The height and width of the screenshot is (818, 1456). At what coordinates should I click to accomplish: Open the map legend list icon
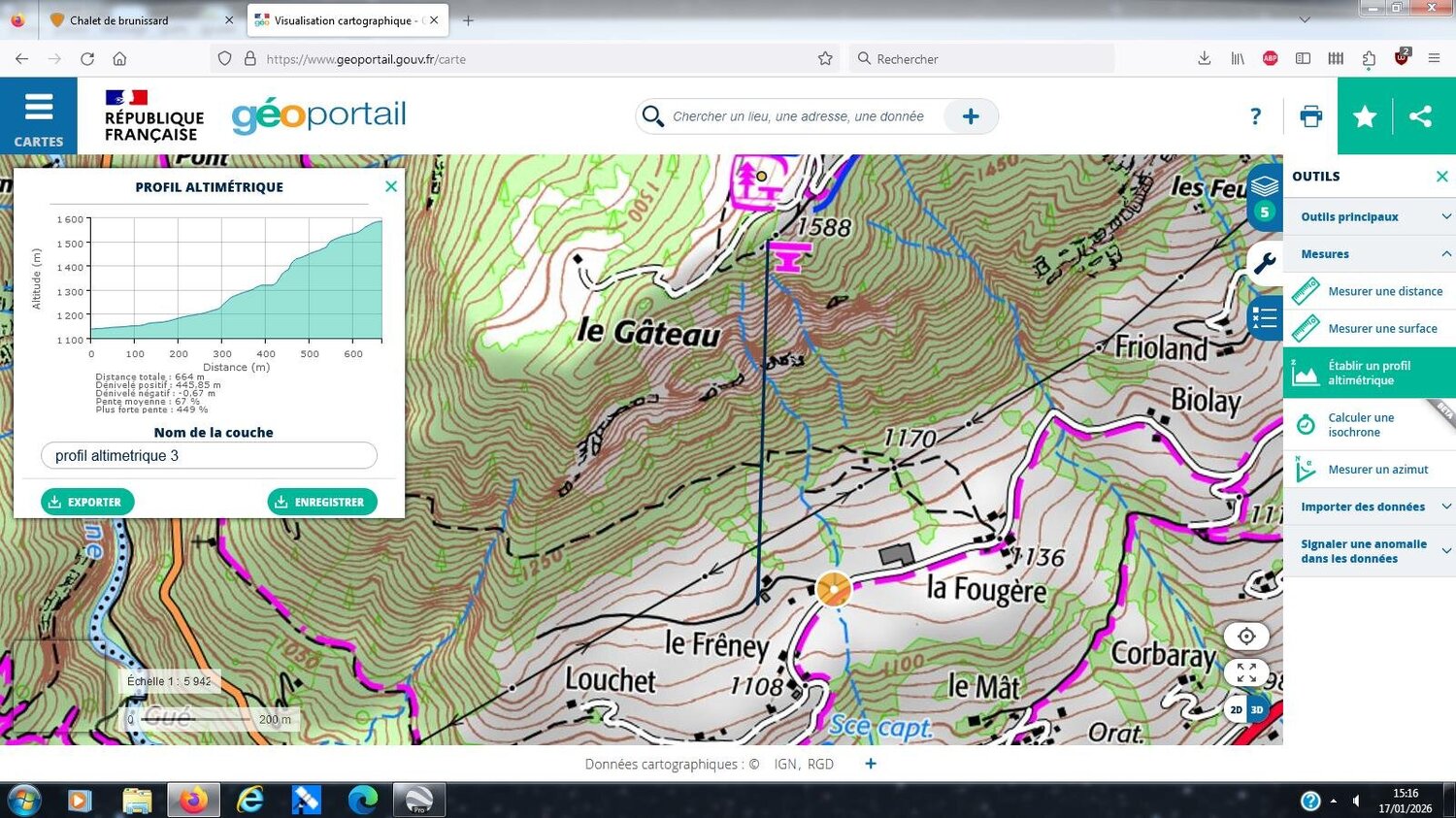point(1265,317)
